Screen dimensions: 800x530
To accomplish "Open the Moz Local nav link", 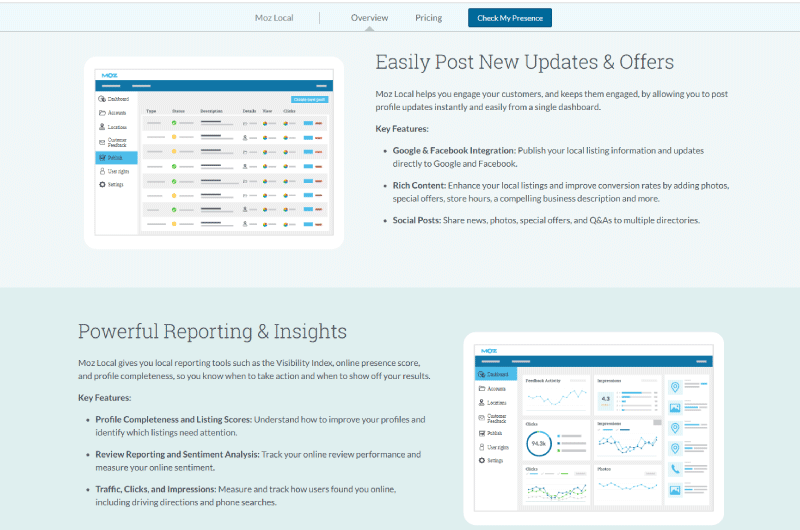I will point(274,18).
